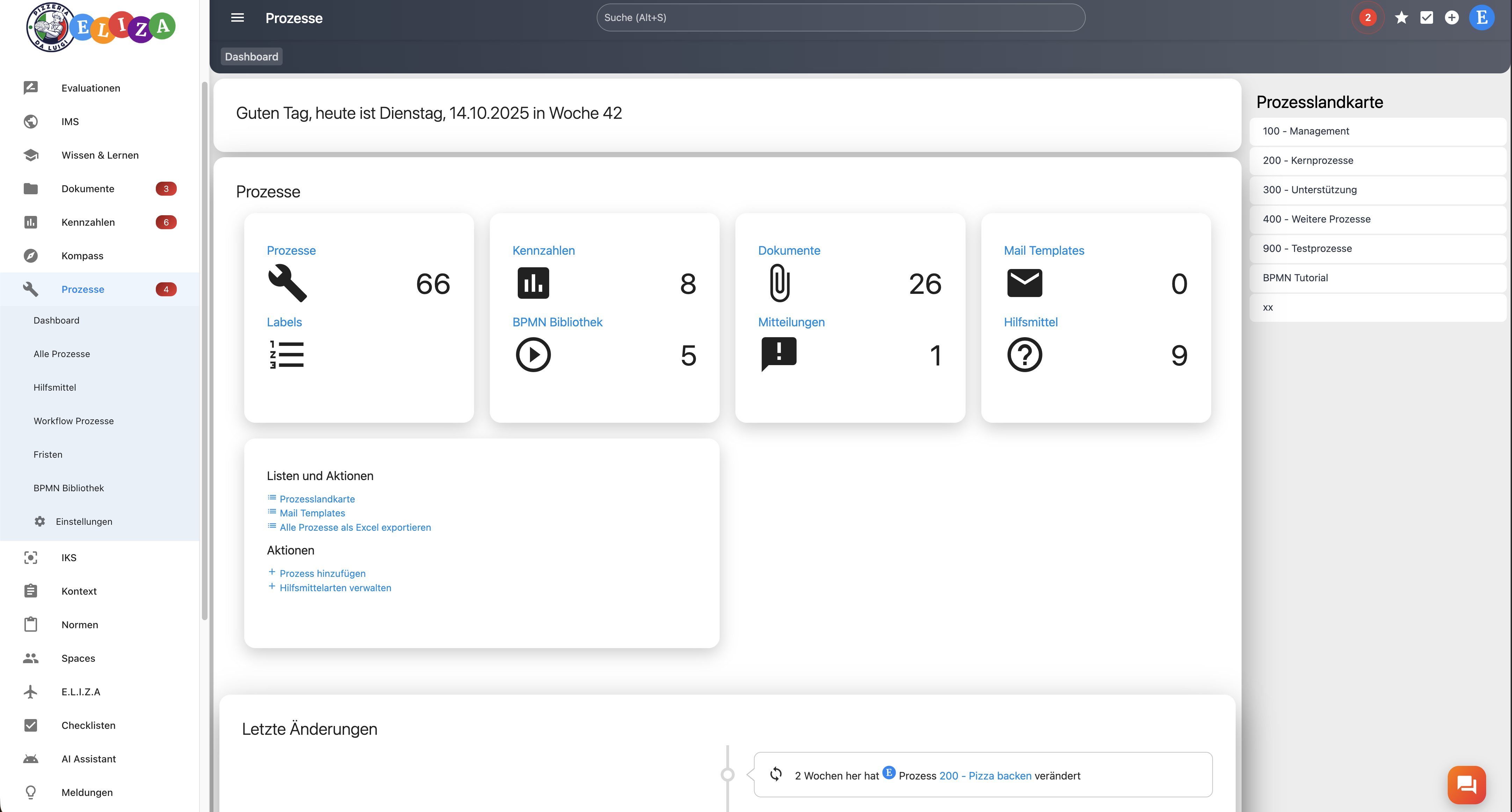The image size is (1512, 812).
Task: Click the sidebar vertical scrollbar
Action: point(204,352)
